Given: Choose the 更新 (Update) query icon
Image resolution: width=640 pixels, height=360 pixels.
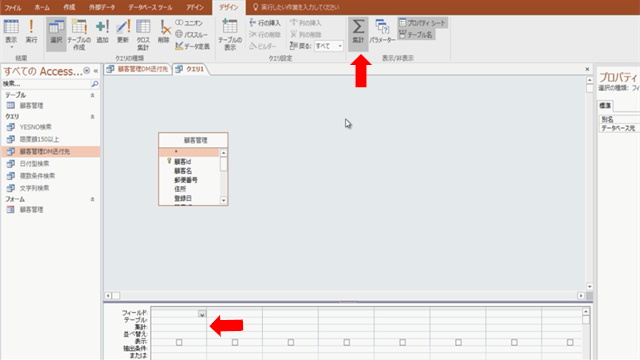Looking at the screenshot, I should click(x=122, y=32).
